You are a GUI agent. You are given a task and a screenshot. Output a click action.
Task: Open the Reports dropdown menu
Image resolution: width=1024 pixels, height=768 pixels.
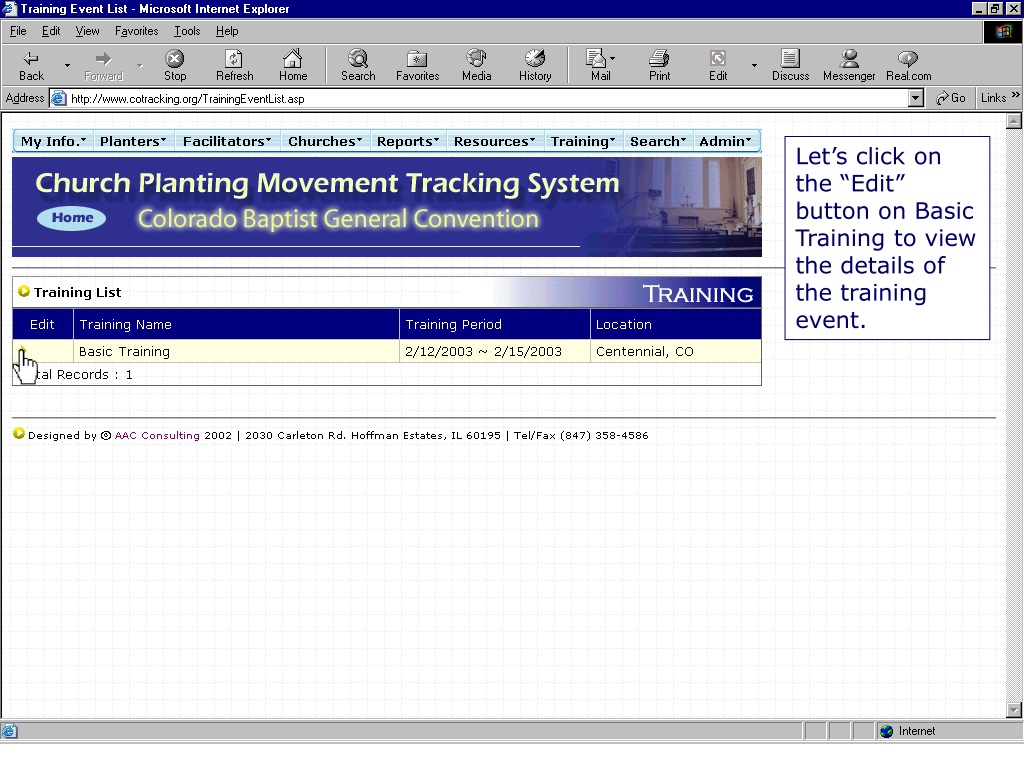pyautogui.click(x=408, y=141)
